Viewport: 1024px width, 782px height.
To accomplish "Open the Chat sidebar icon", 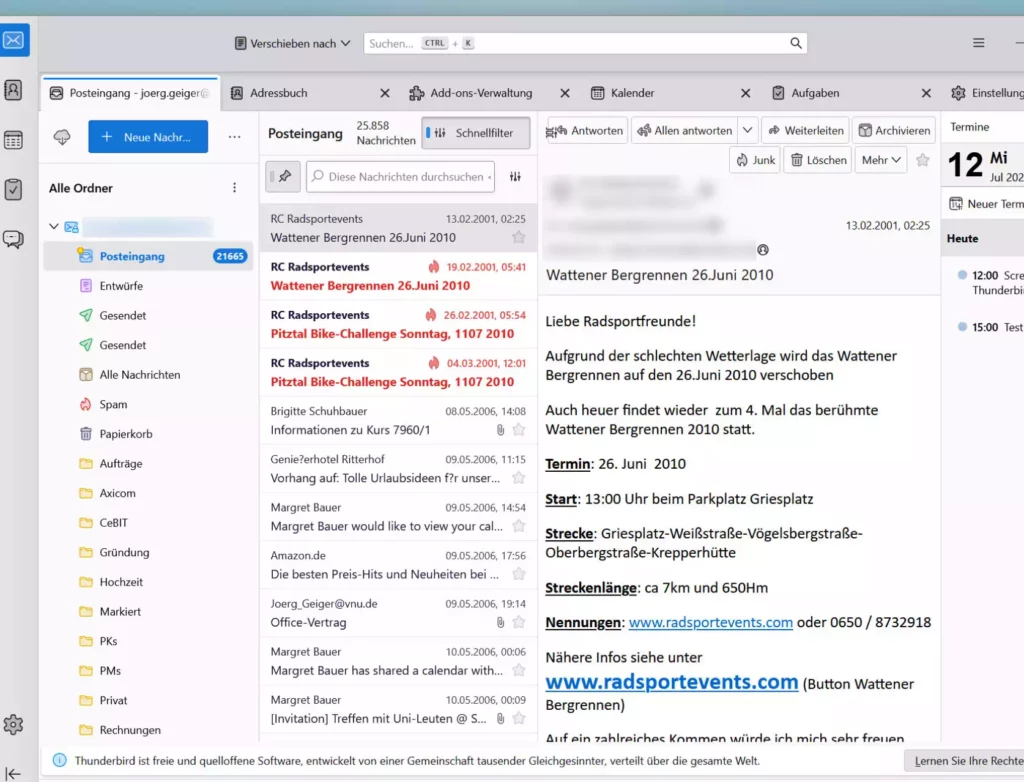I will click(x=14, y=239).
